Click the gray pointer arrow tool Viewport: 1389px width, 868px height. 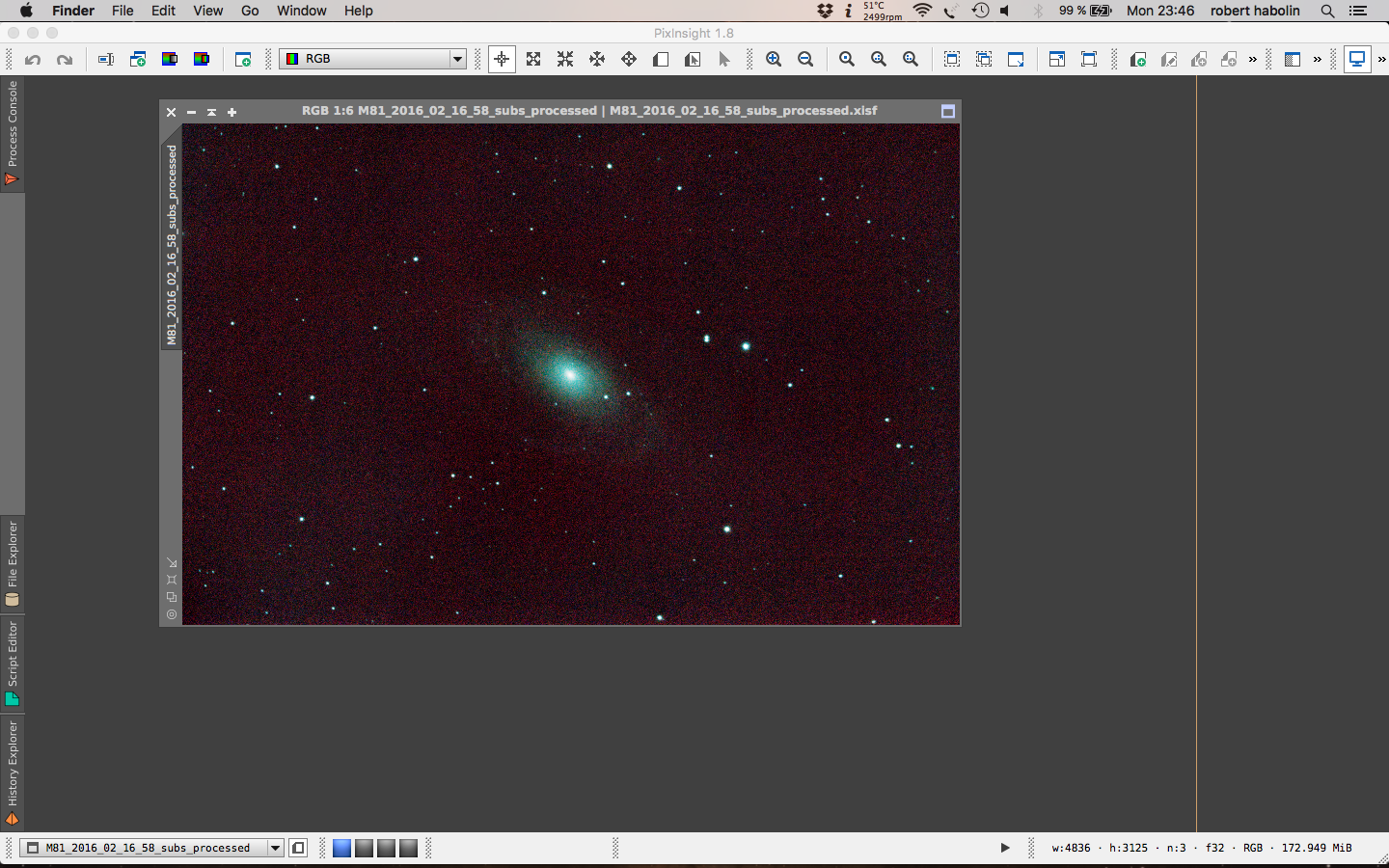click(724, 60)
